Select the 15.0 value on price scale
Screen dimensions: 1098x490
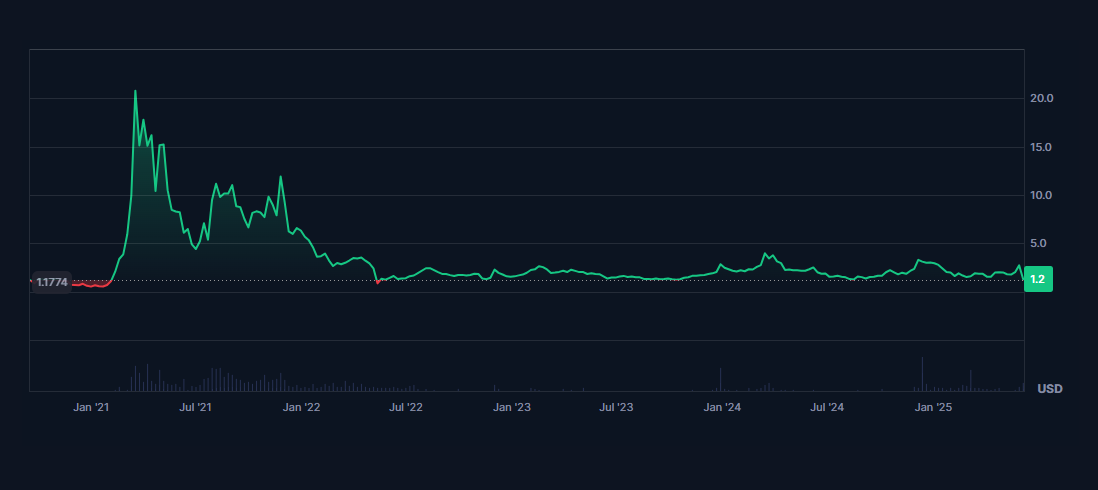pyautogui.click(x=1042, y=147)
